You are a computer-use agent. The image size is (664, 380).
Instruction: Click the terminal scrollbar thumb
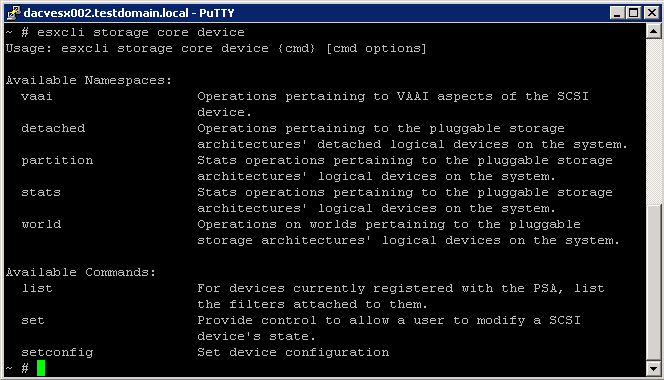[x=653, y=283]
